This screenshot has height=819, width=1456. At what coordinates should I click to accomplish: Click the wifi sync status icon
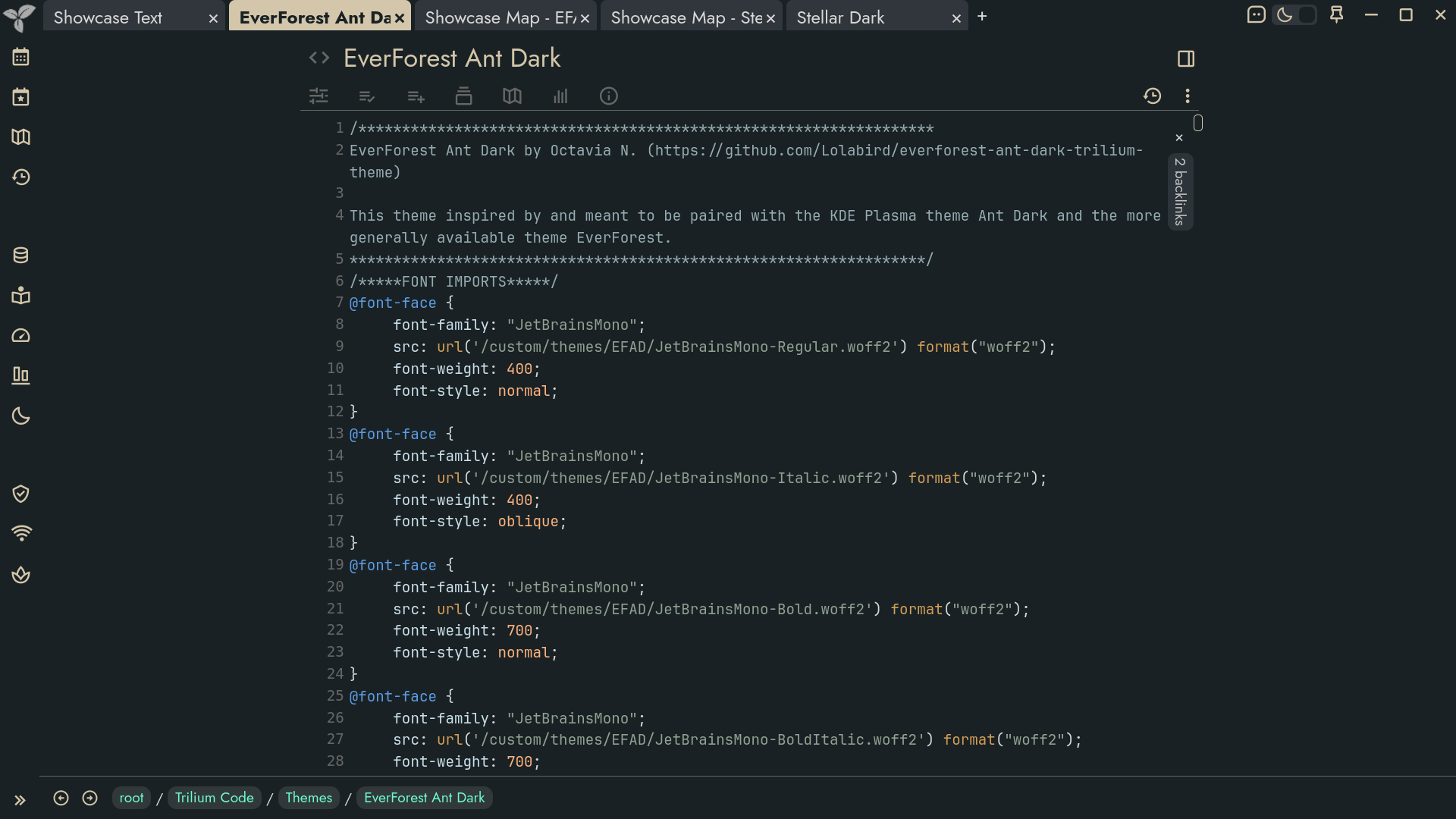coord(20,535)
